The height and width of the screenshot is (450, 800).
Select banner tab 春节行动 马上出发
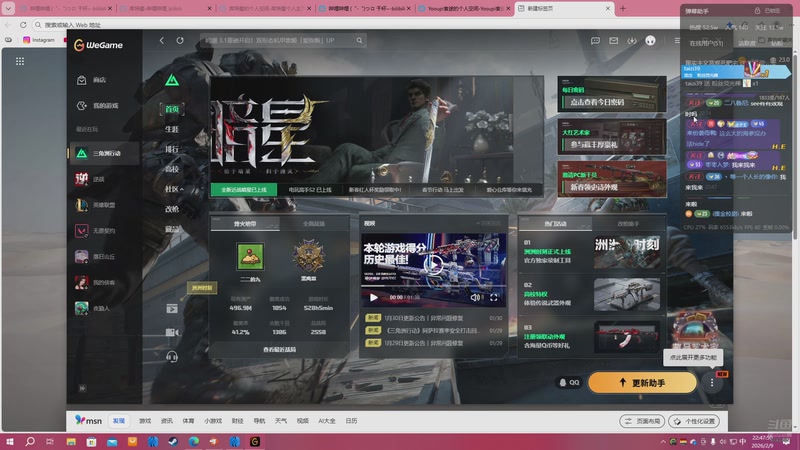pos(443,190)
